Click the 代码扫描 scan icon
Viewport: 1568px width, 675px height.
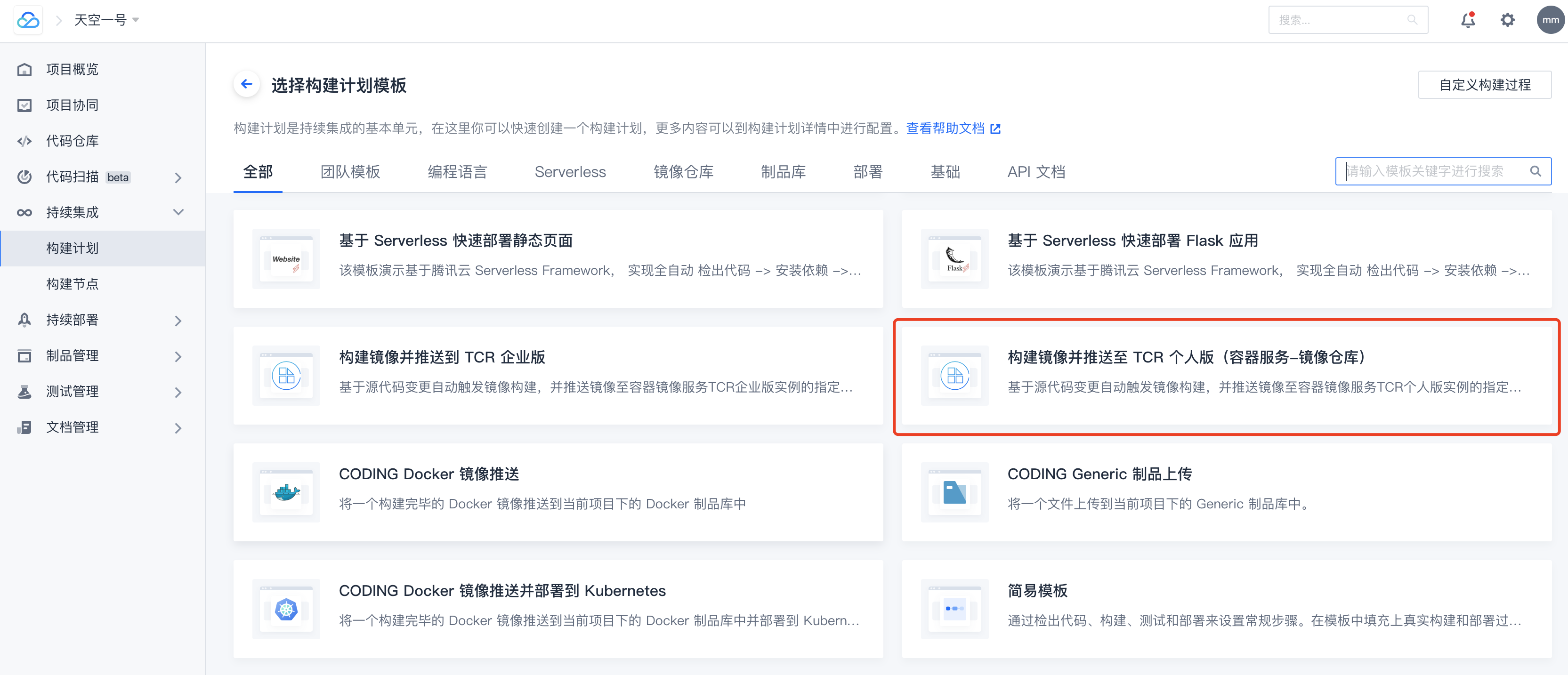click(x=24, y=177)
